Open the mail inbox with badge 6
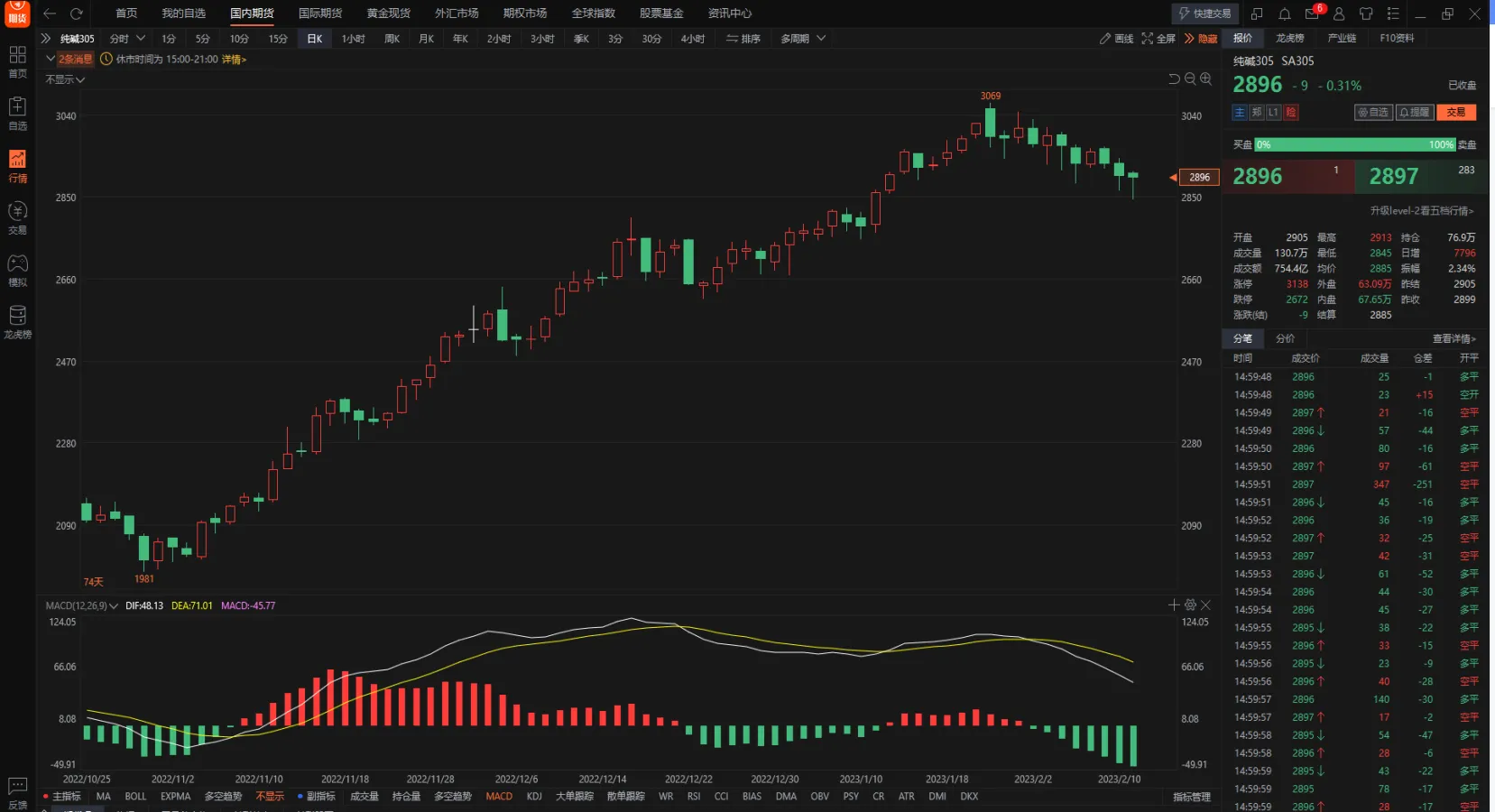Screen dimensions: 1495x812 [1312, 14]
